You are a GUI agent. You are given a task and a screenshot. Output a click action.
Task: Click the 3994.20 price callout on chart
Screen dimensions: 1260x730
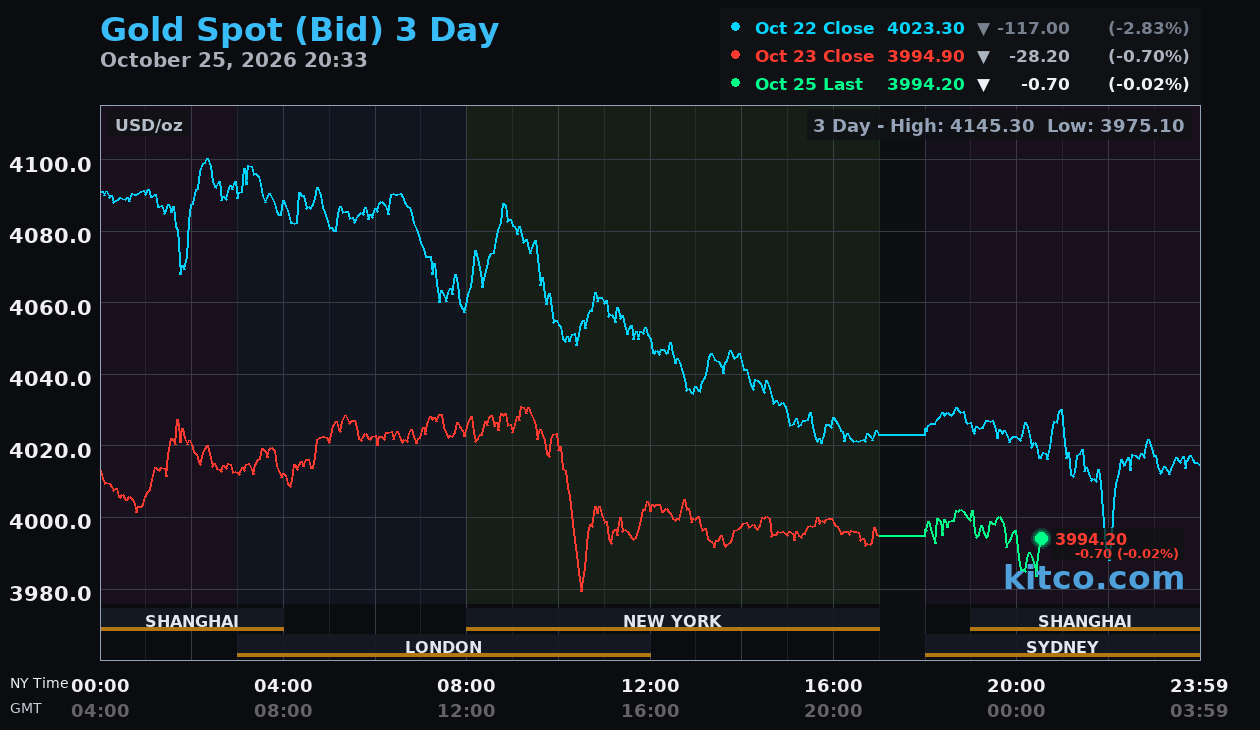(1091, 539)
